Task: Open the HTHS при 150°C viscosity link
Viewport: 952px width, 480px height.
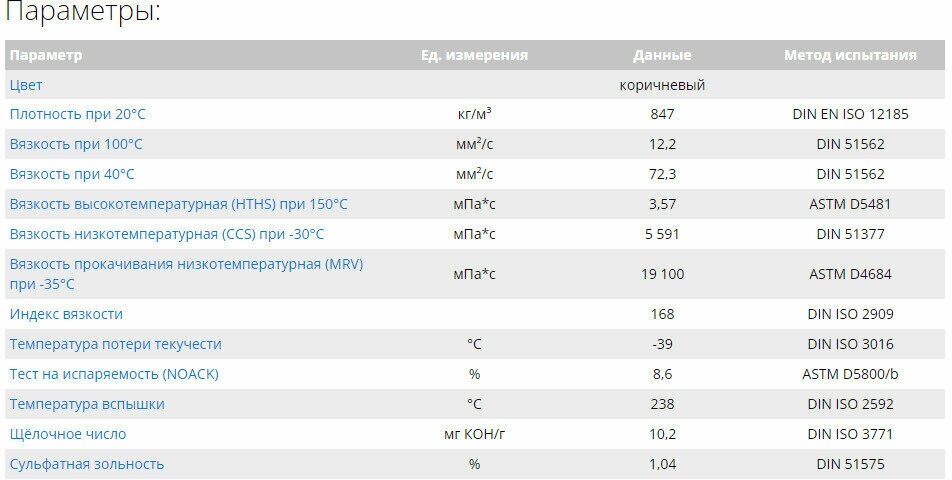Action: 179,204
